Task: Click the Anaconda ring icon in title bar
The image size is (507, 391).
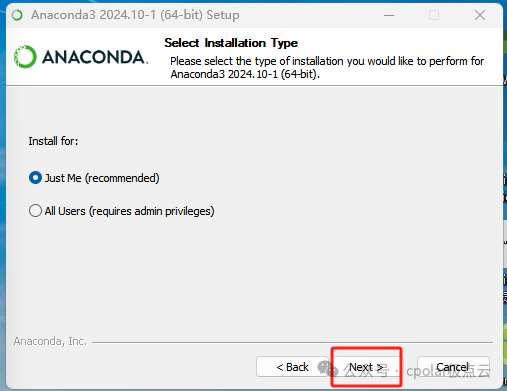Action: [x=17, y=15]
